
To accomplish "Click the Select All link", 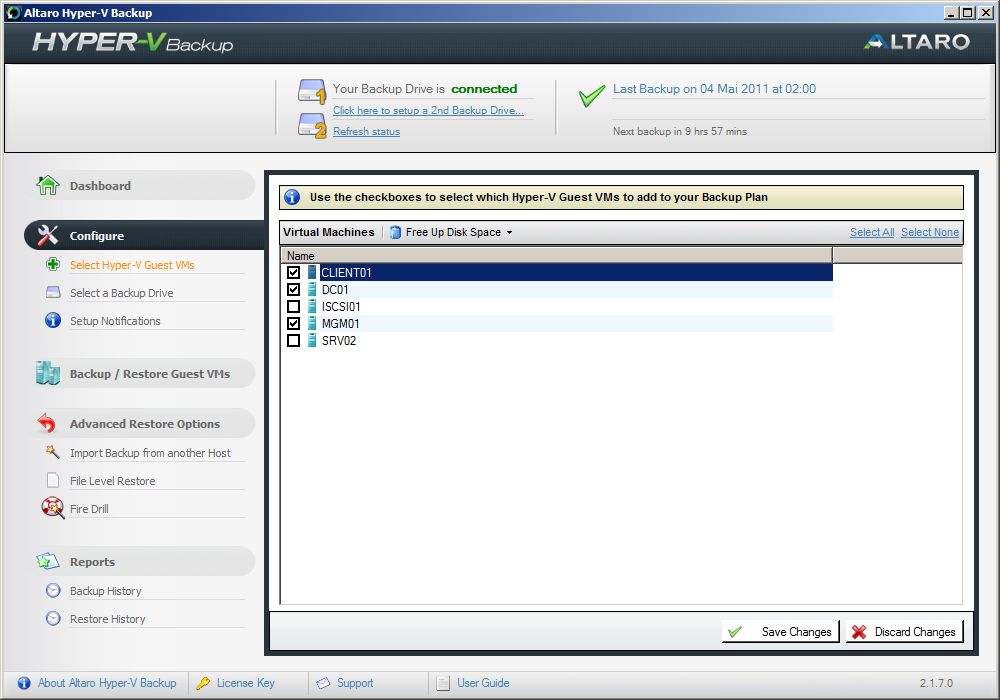I will 872,232.
